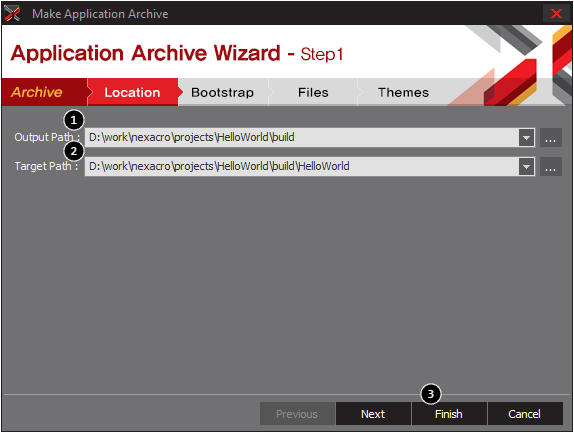Cancel the archive wizard
The image size is (574, 433).
coord(525,414)
